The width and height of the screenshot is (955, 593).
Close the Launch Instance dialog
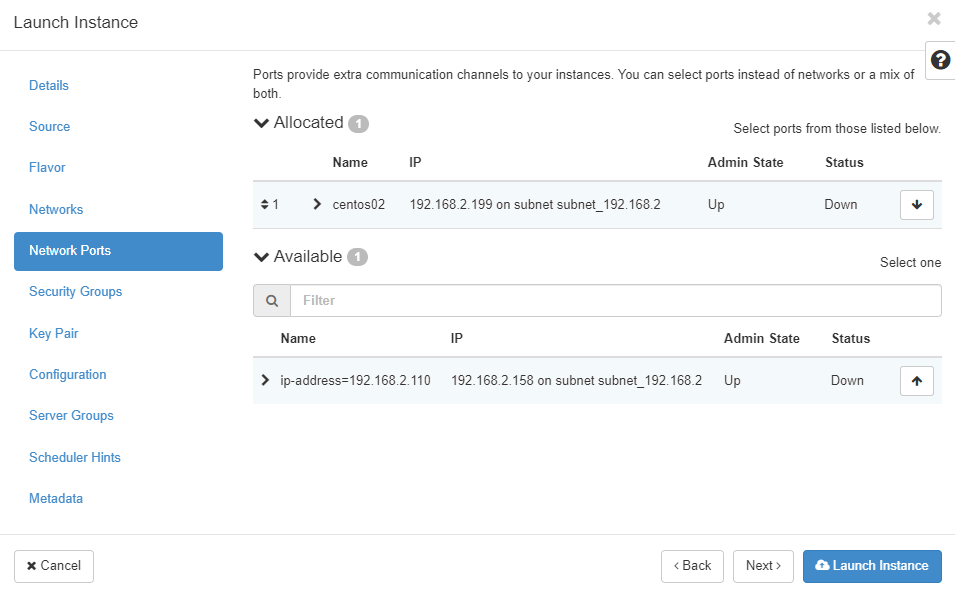pyautogui.click(x=933, y=19)
